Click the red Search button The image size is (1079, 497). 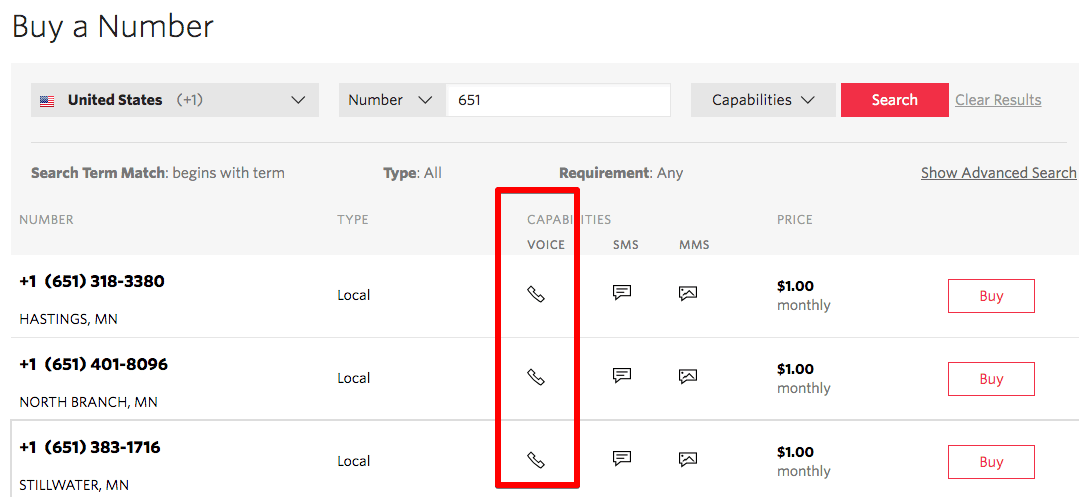[x=894, y=100]
